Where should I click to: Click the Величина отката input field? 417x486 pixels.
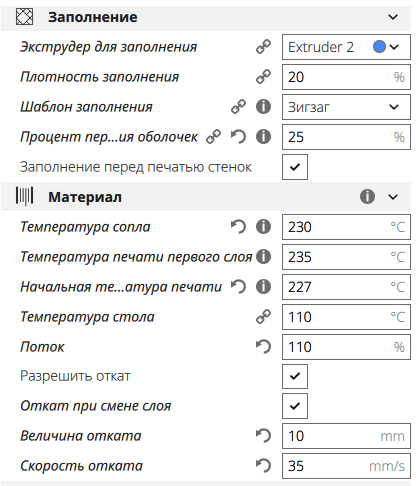346,436
